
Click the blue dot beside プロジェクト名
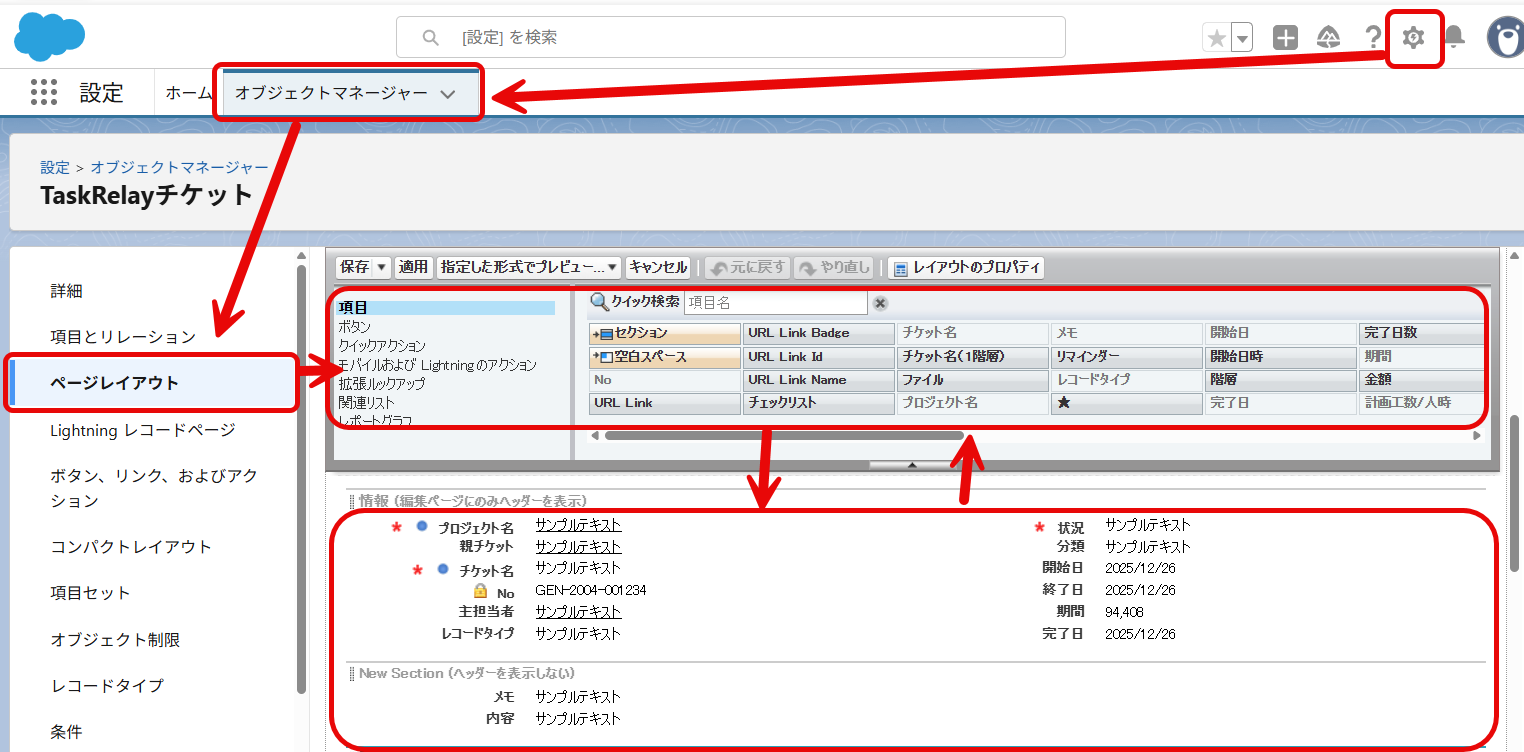tap(422, 526)
